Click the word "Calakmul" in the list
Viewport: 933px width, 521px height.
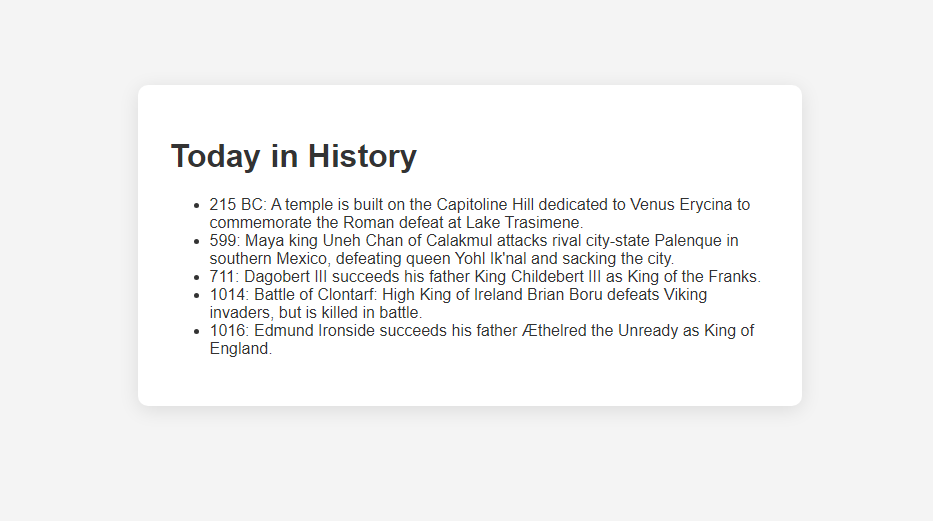(x=459, y=241)
